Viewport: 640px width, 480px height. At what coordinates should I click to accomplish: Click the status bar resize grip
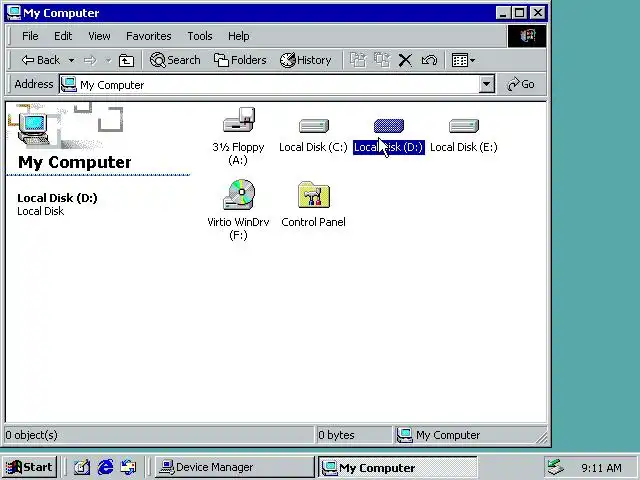[x=541, y=437]
